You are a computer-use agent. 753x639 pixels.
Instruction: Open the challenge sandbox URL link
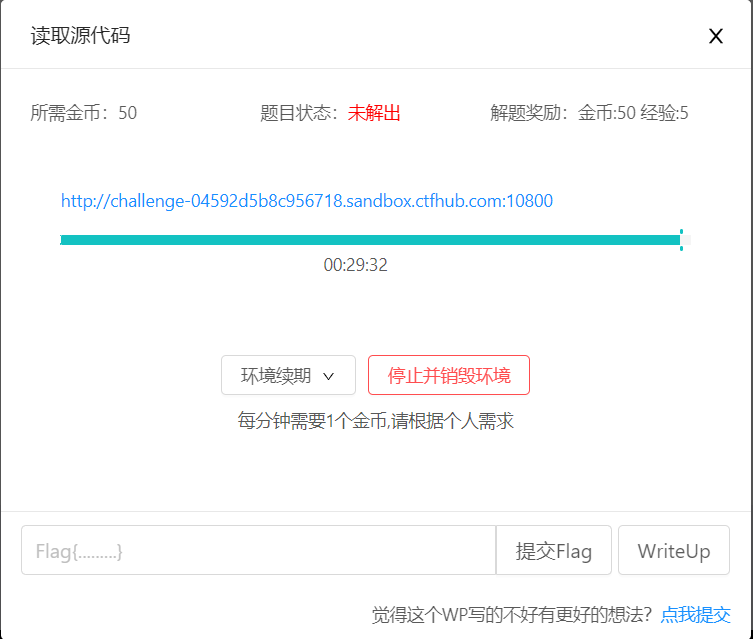pos(306,201)
